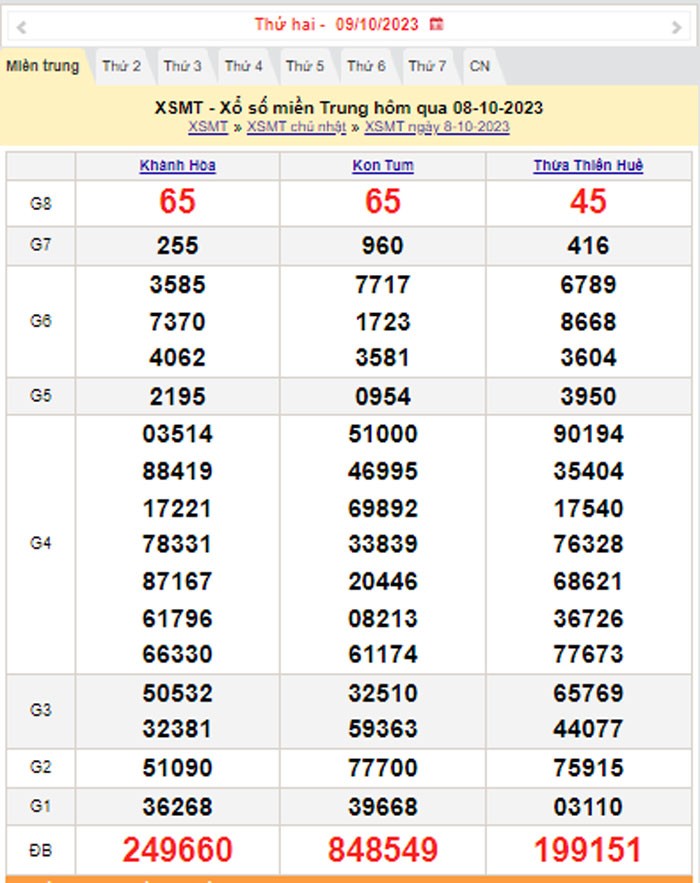Open the Thứ 4 tab
This screenshot has height=883, width=700.
point(244,67)
